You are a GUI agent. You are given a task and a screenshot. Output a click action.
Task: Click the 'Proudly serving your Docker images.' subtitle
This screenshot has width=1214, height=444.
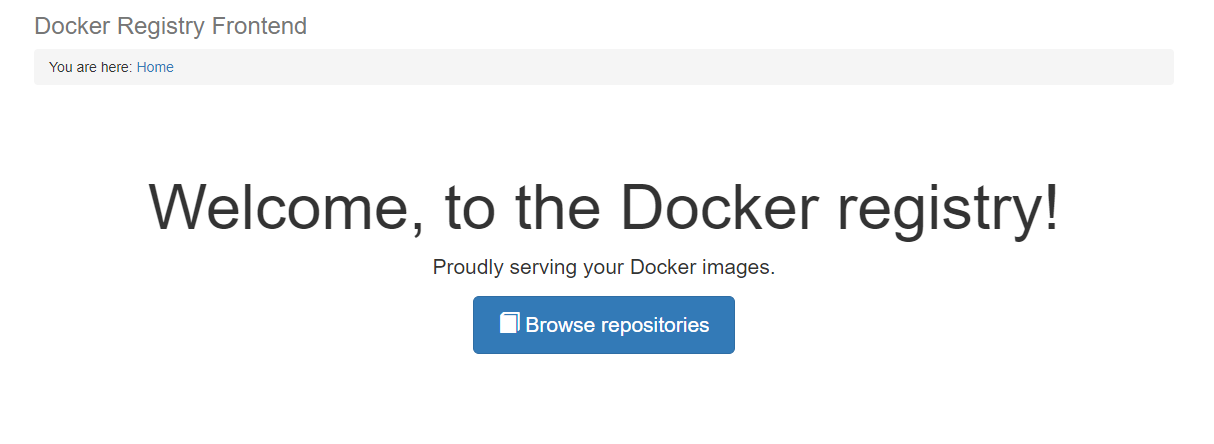point(604,267)
